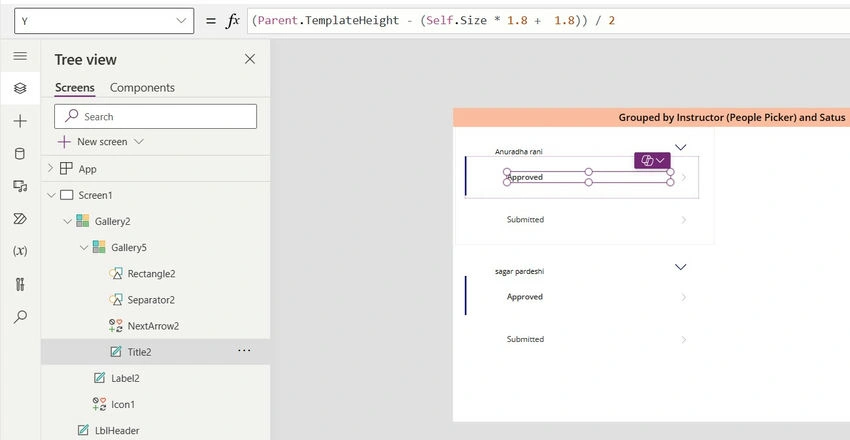Image resolution: width=850 pixels, height=440 pixels.
Task: Click the Copilot button above selected label
Action: coord(652,160)
